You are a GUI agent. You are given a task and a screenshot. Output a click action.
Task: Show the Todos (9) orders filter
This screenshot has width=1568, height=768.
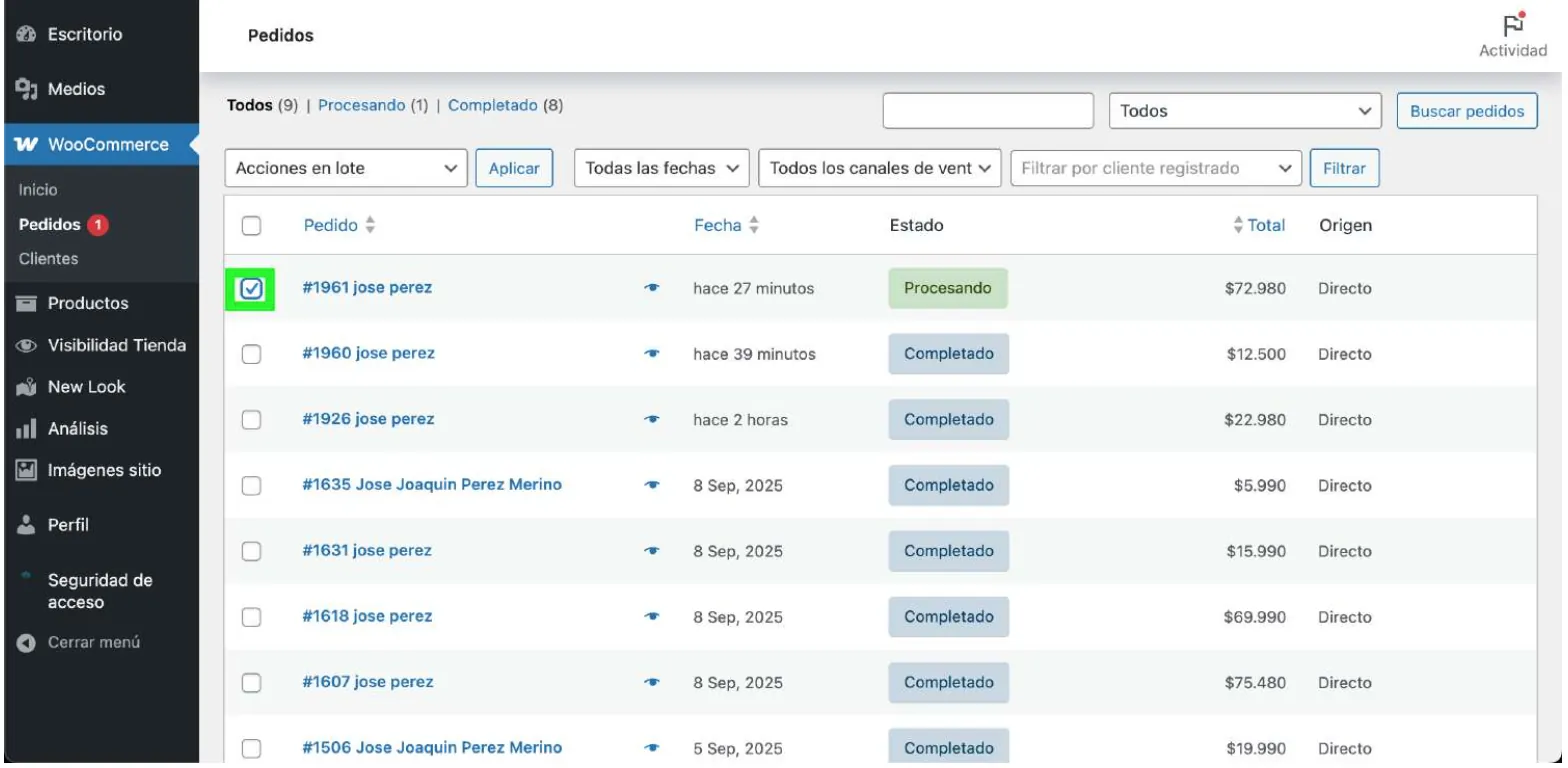pos(263,105)
